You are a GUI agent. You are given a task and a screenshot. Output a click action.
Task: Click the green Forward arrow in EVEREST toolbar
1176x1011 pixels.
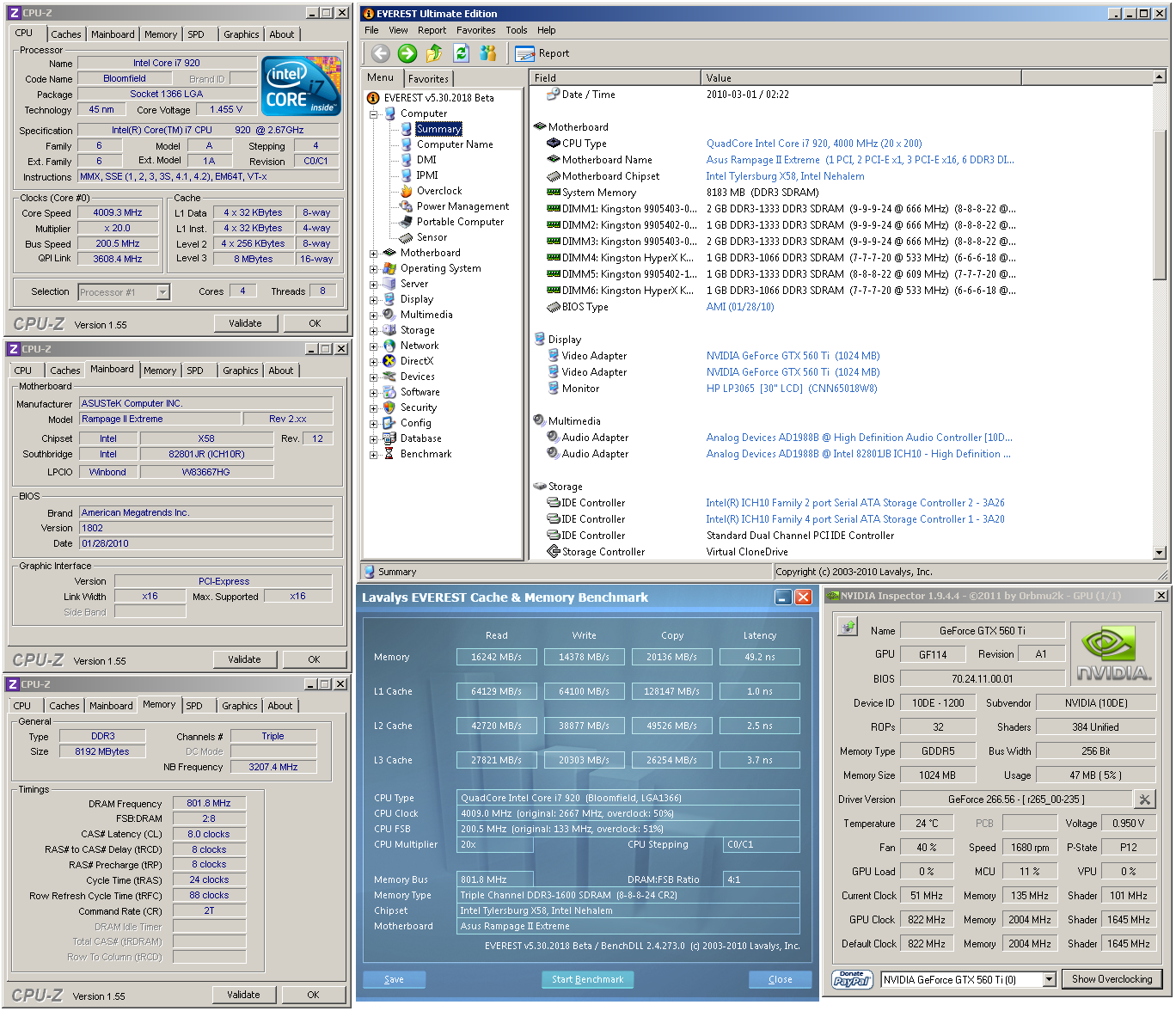pyautogui.click(x=407, y=53)
